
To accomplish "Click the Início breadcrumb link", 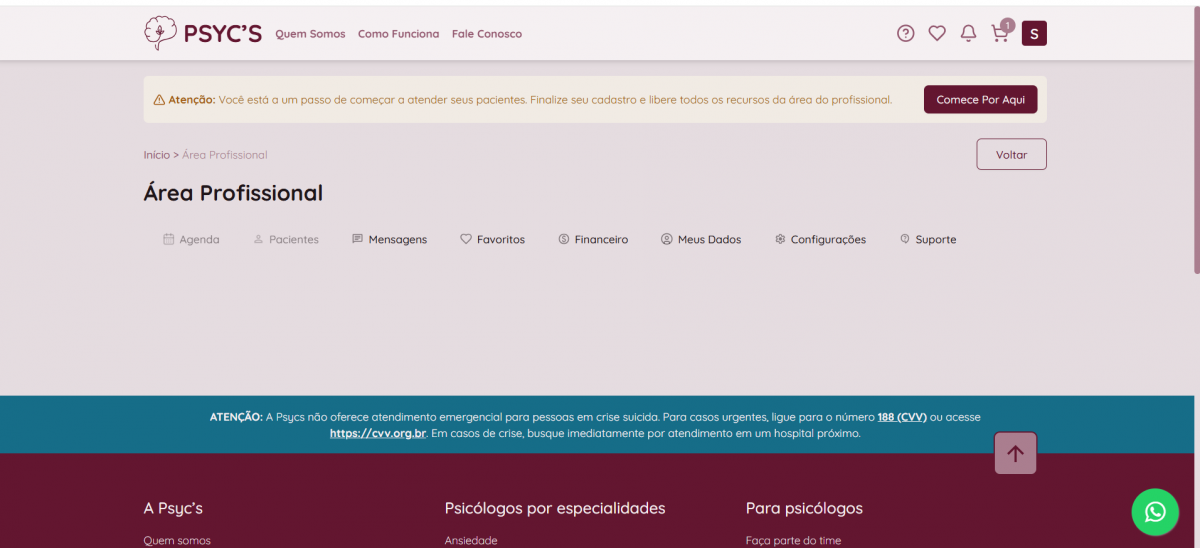I will click(x=157, y=155).
